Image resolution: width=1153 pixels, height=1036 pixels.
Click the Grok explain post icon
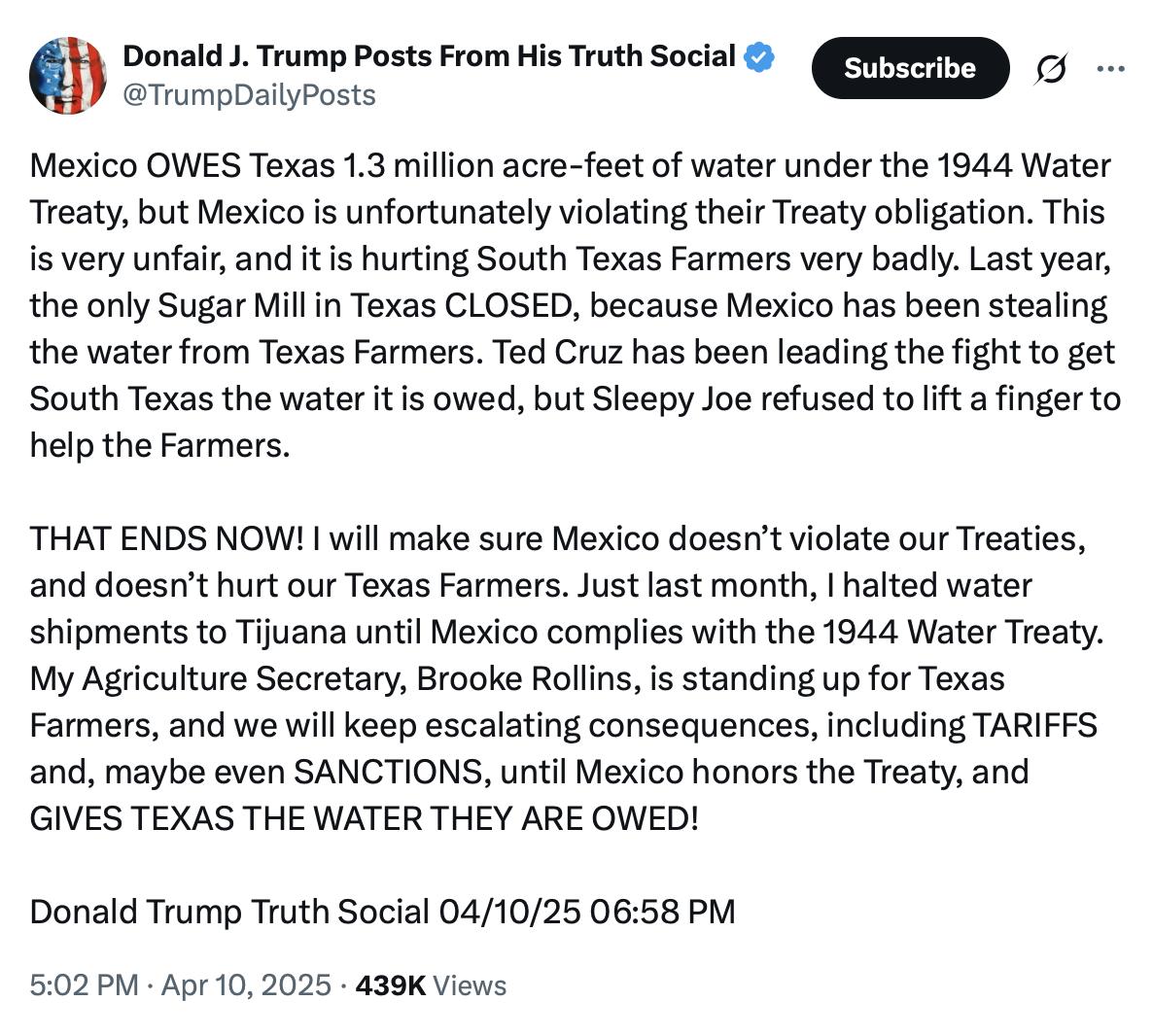click(1051, 69)
